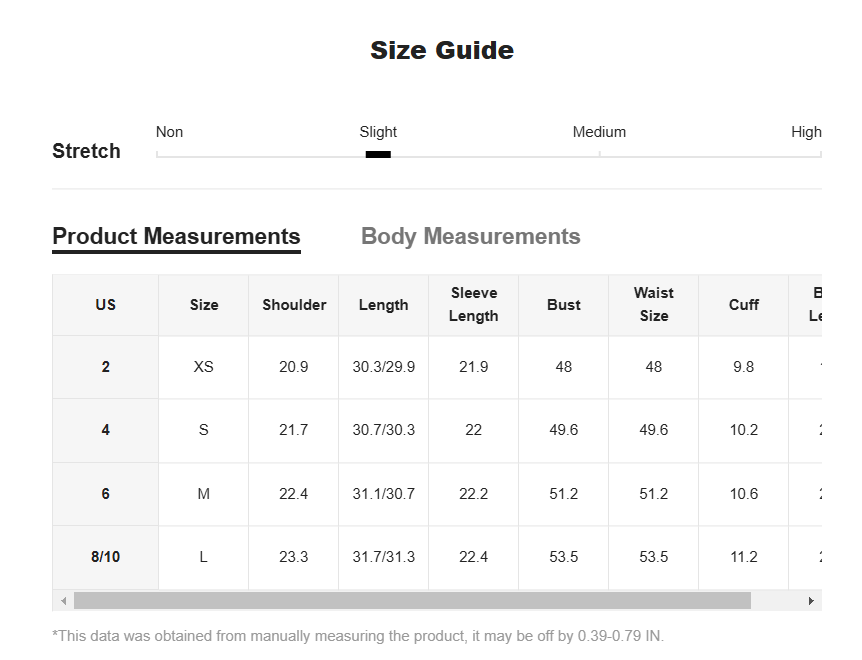Click the Shoulder column header
Image resolution: width=862 pixels, height=660 pixels.
294,305
